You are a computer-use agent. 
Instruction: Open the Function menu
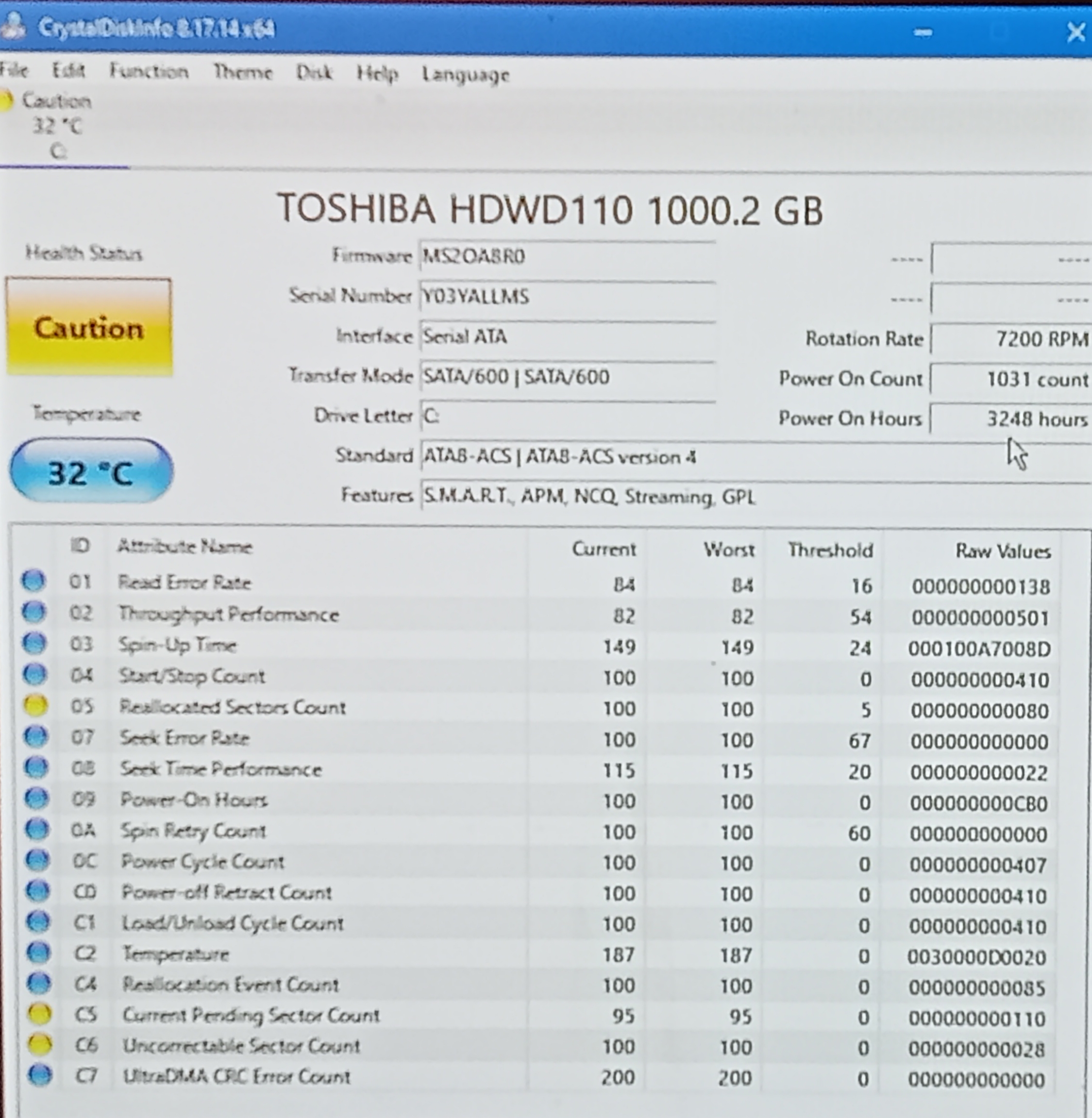pyautogui.click(x=149, y=72)
